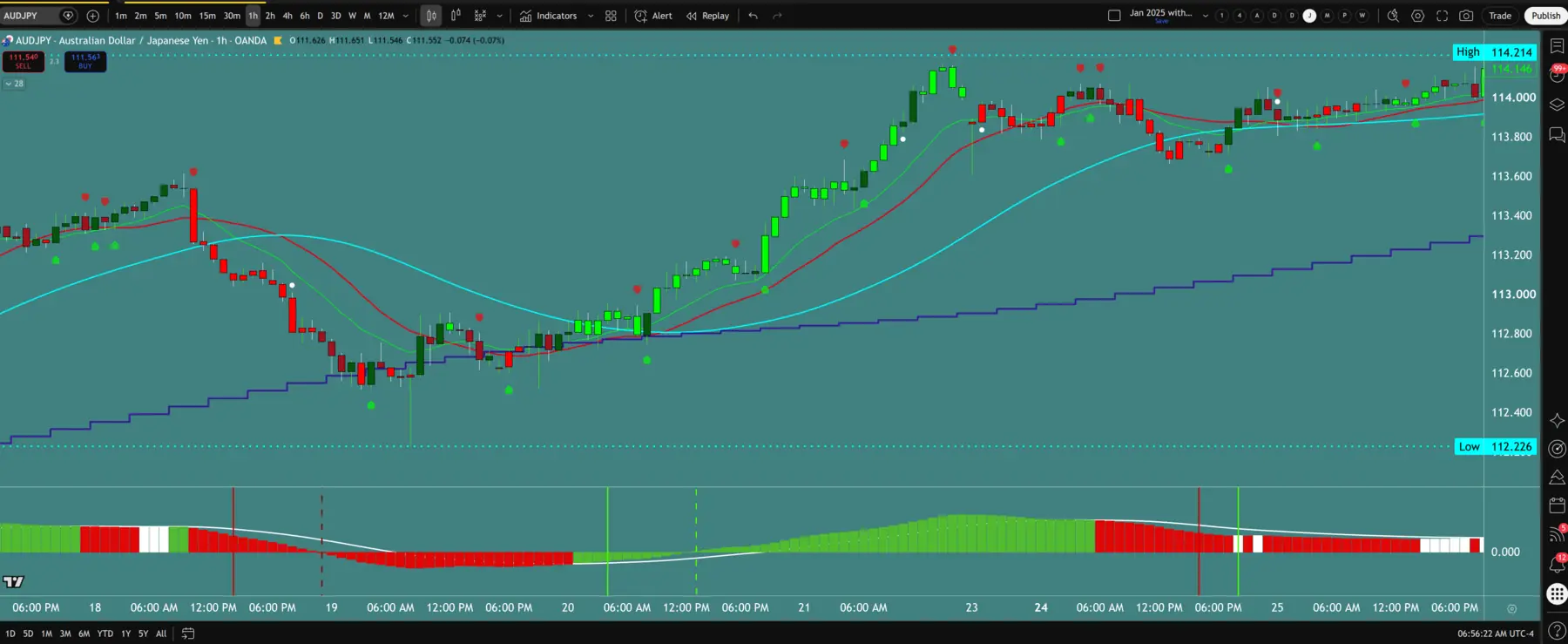Open the quick search icon
The image size is (1568, 644).
(1393, 16)
